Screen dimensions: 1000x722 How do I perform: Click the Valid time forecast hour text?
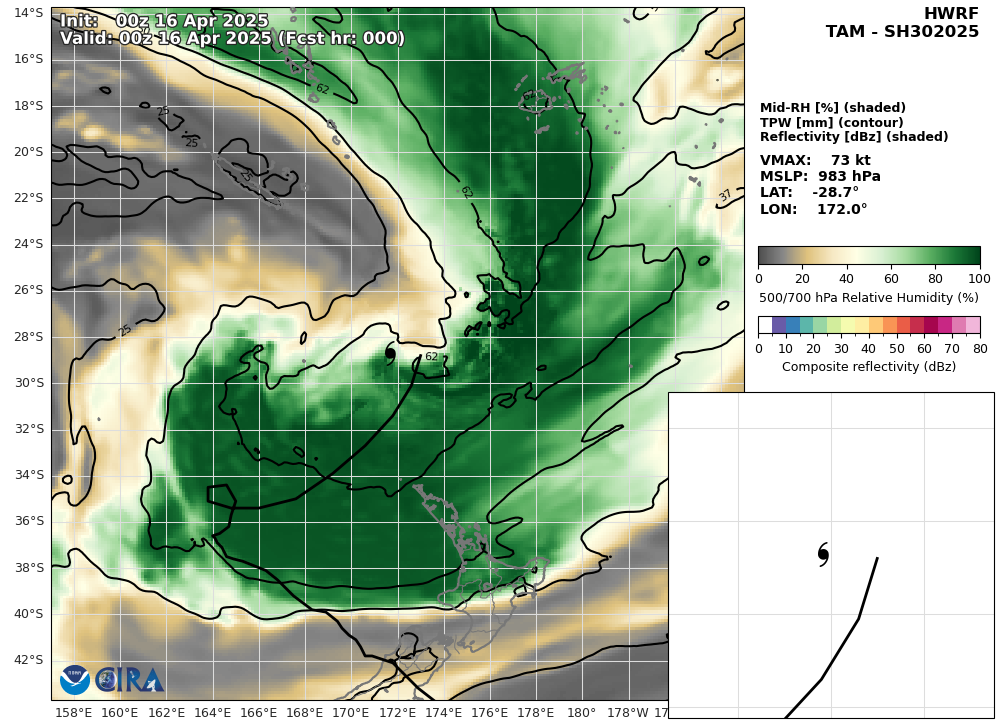click(x=232, y=38)
